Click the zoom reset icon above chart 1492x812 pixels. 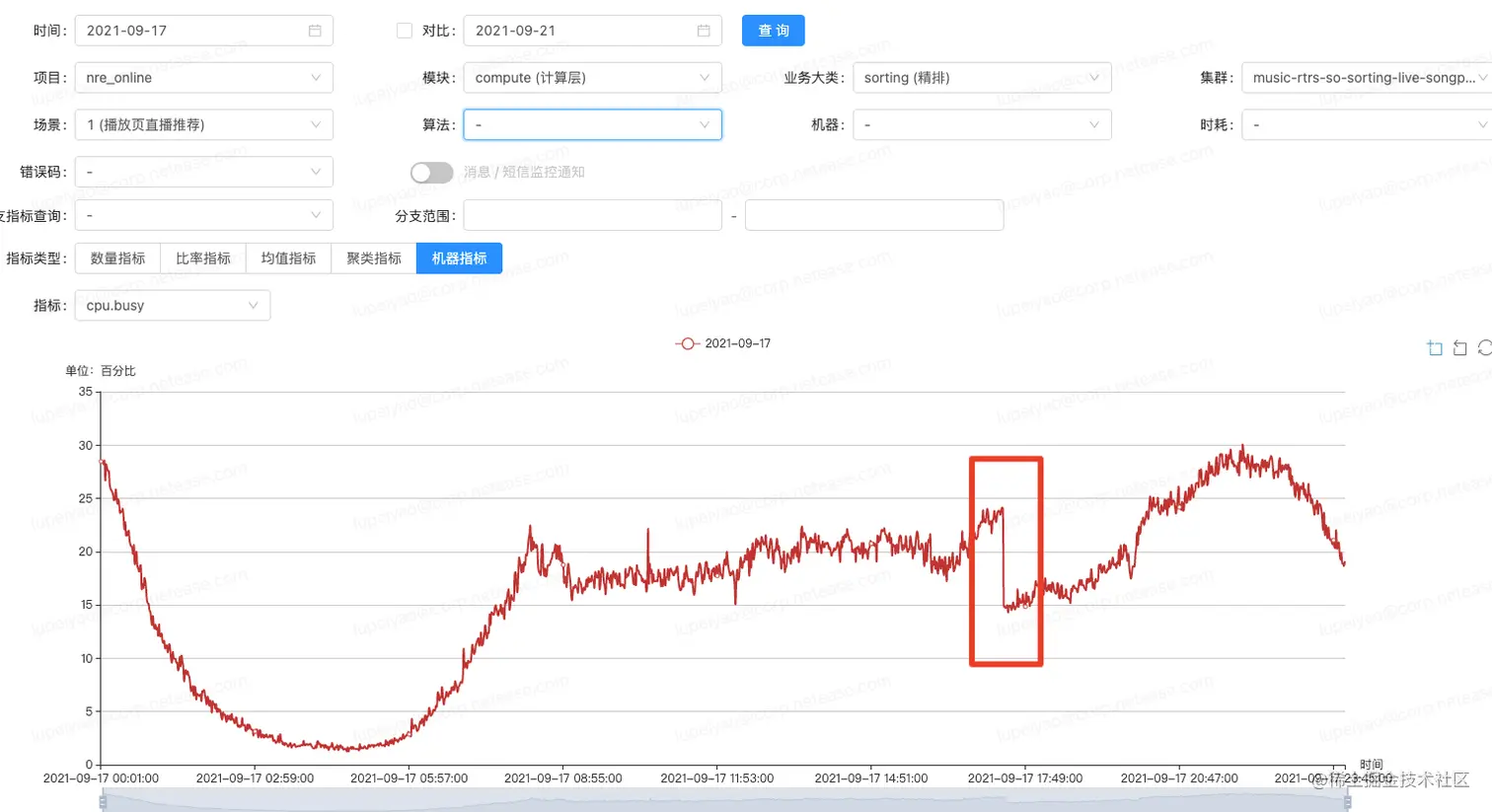[x=1460, y=348]
